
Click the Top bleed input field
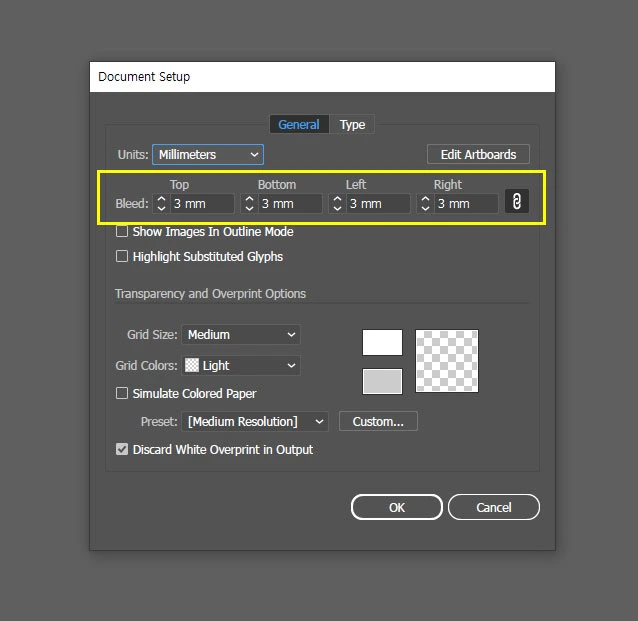(x=202, y=203)
